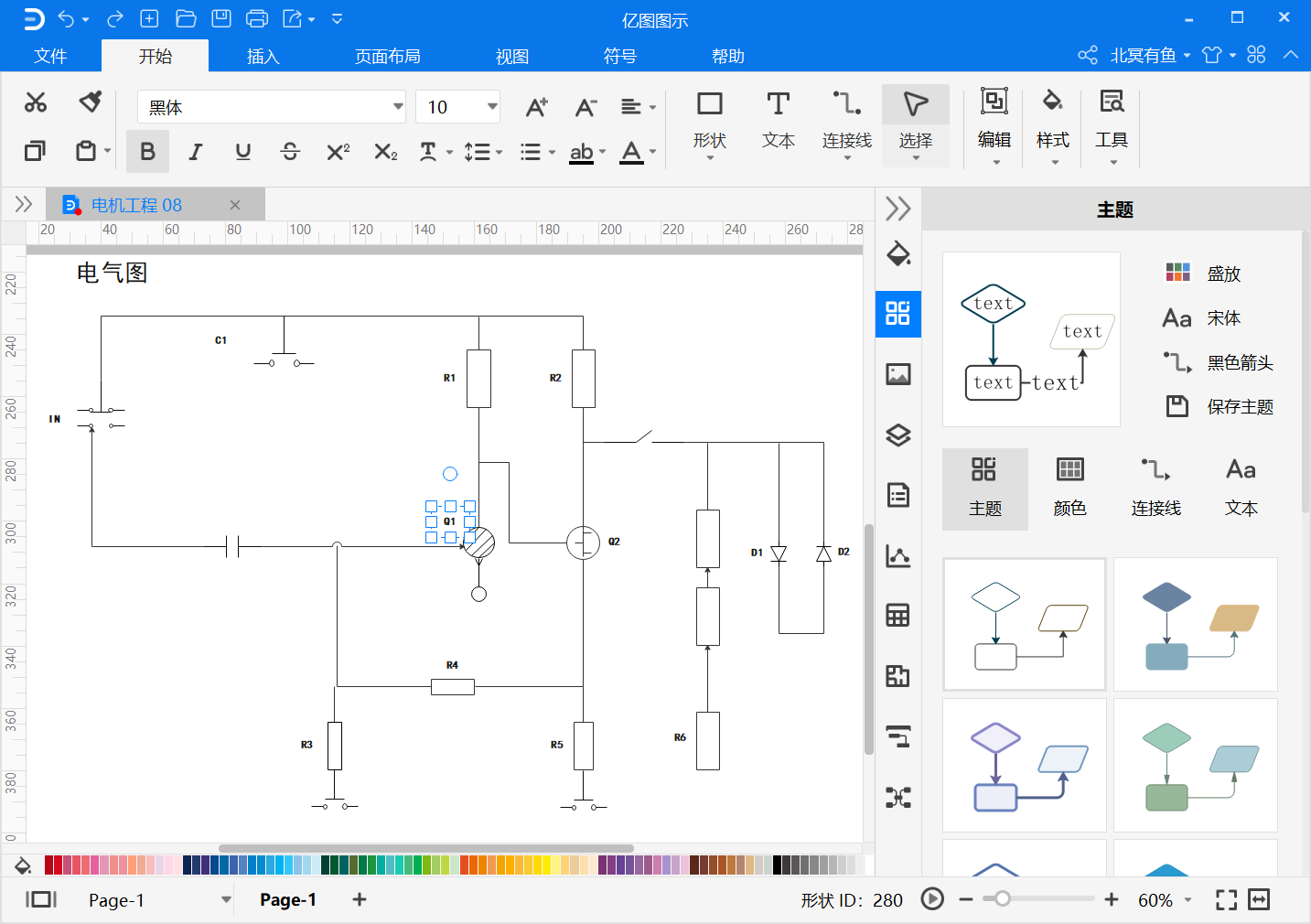Click 保存主题 to save theme
This screenshot has height=924, width=1311.
tap(1220, 406)
